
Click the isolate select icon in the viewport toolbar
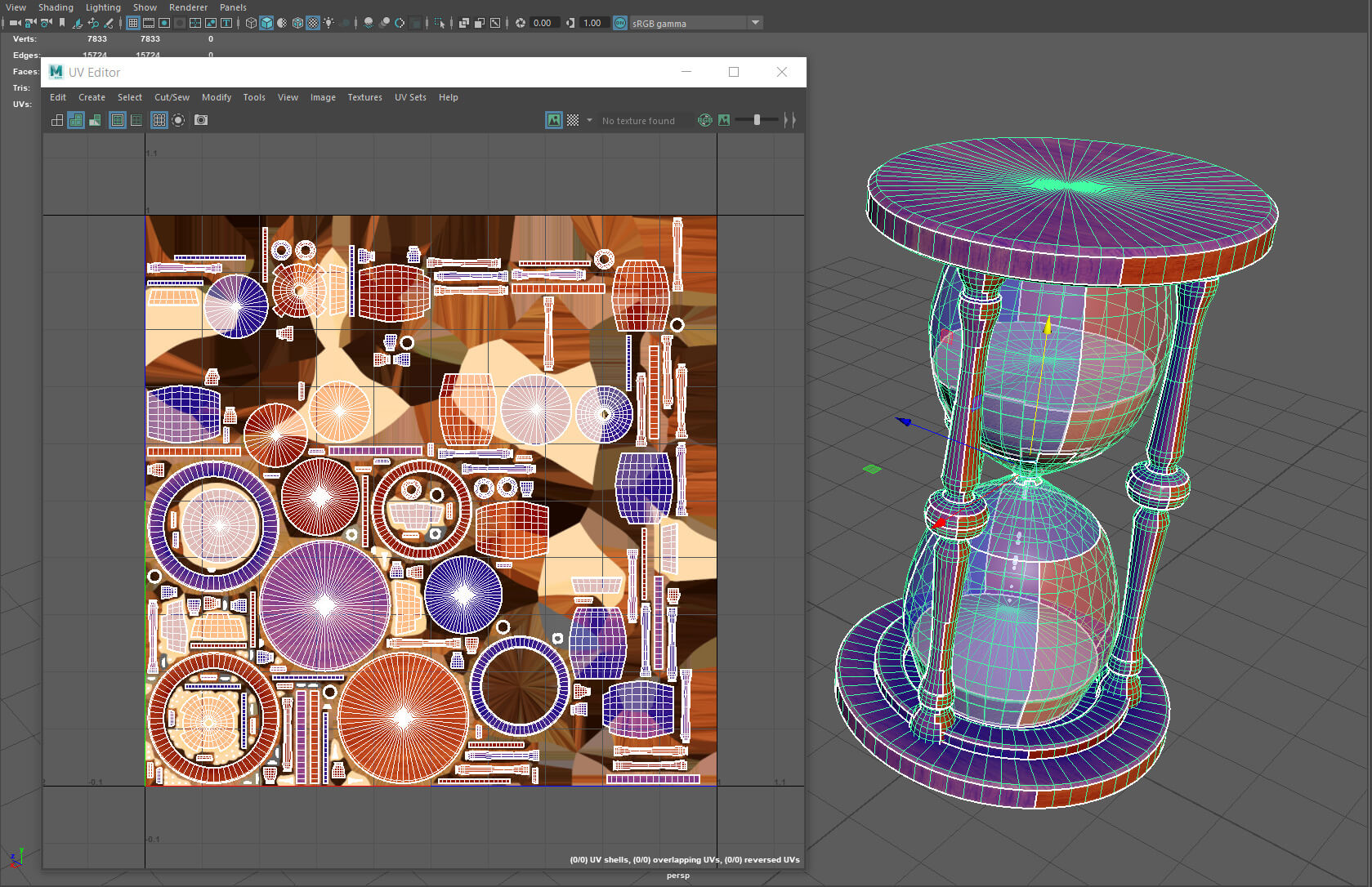pos(440,23)
